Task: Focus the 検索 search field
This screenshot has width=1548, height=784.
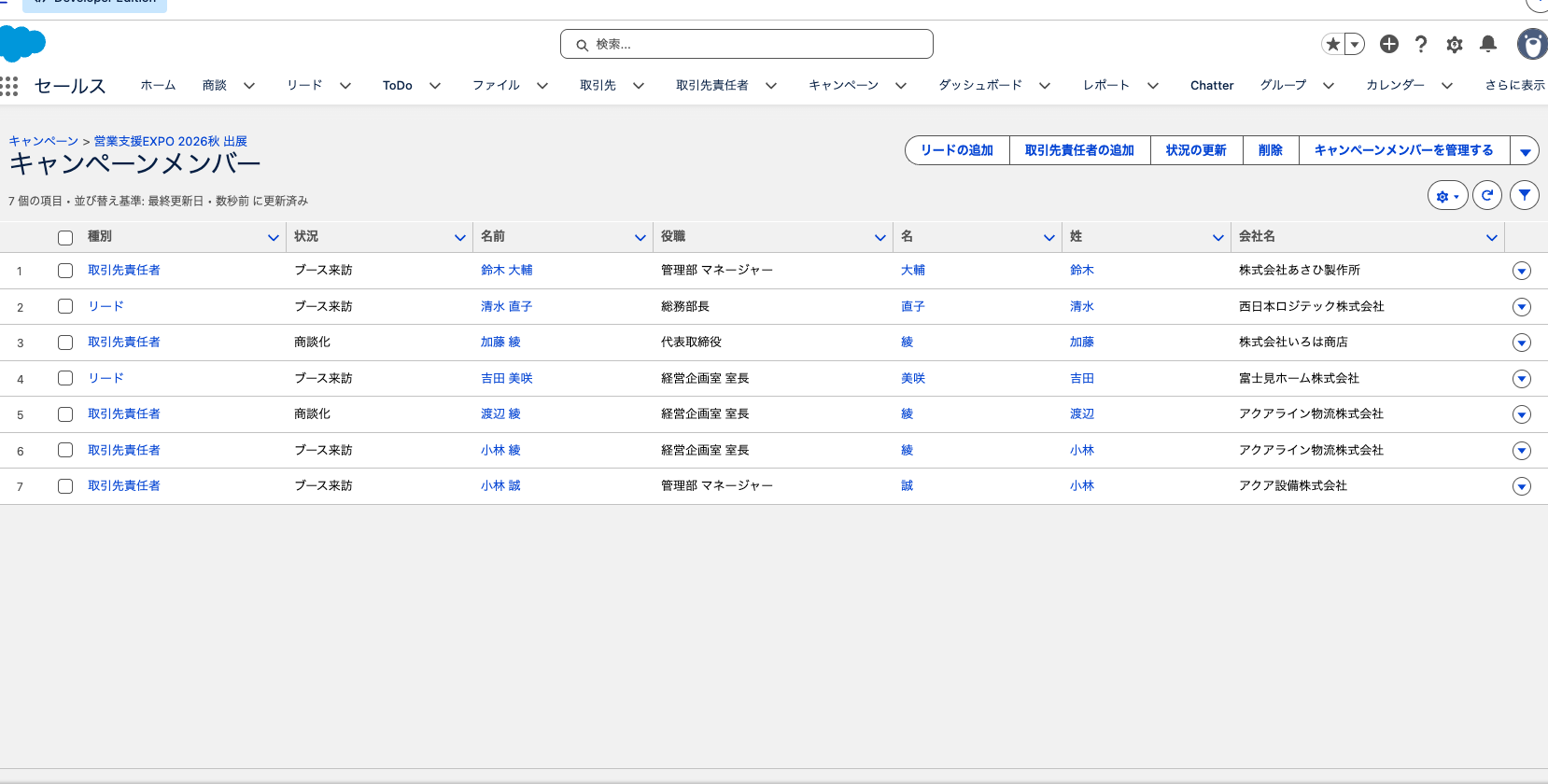Action: point(747,44)
